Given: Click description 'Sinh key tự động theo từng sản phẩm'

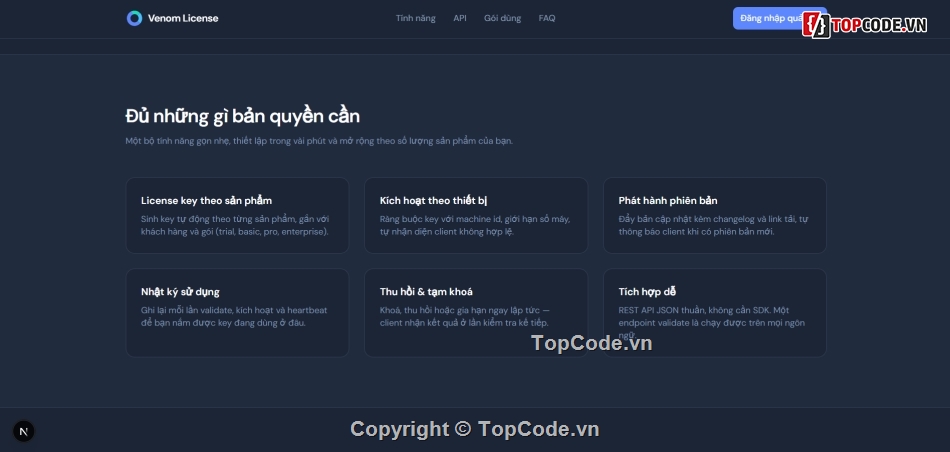Looking at the screenshot, I should click(x=236, y=225).
